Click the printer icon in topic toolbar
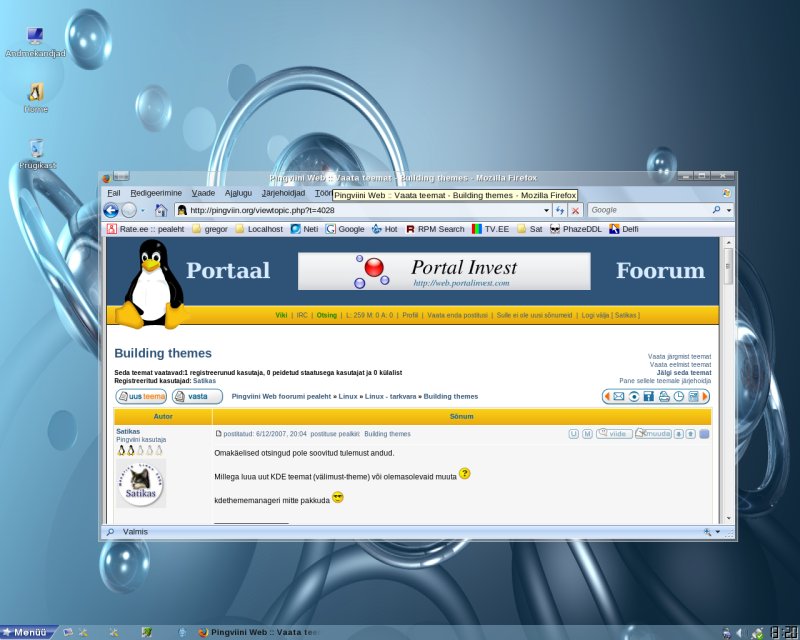This screenshot has width=800, height=640. point(664,397)
